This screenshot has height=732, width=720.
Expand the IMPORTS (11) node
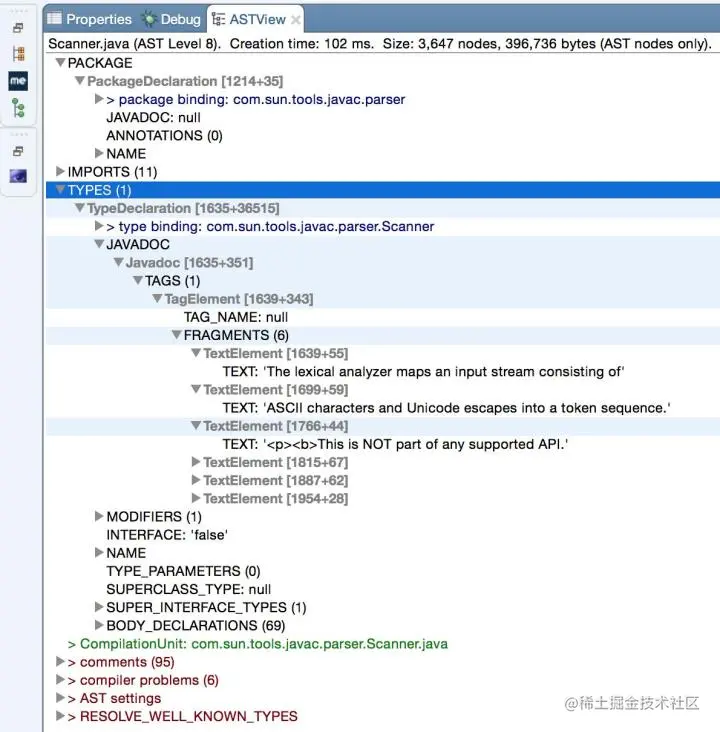60,171
